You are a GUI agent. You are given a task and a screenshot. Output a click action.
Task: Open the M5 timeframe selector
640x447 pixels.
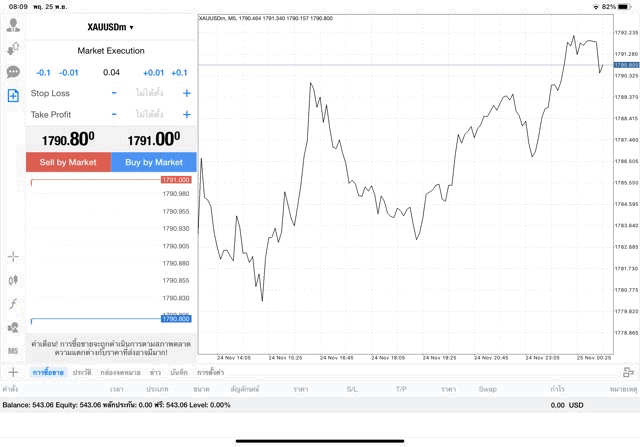14,351
